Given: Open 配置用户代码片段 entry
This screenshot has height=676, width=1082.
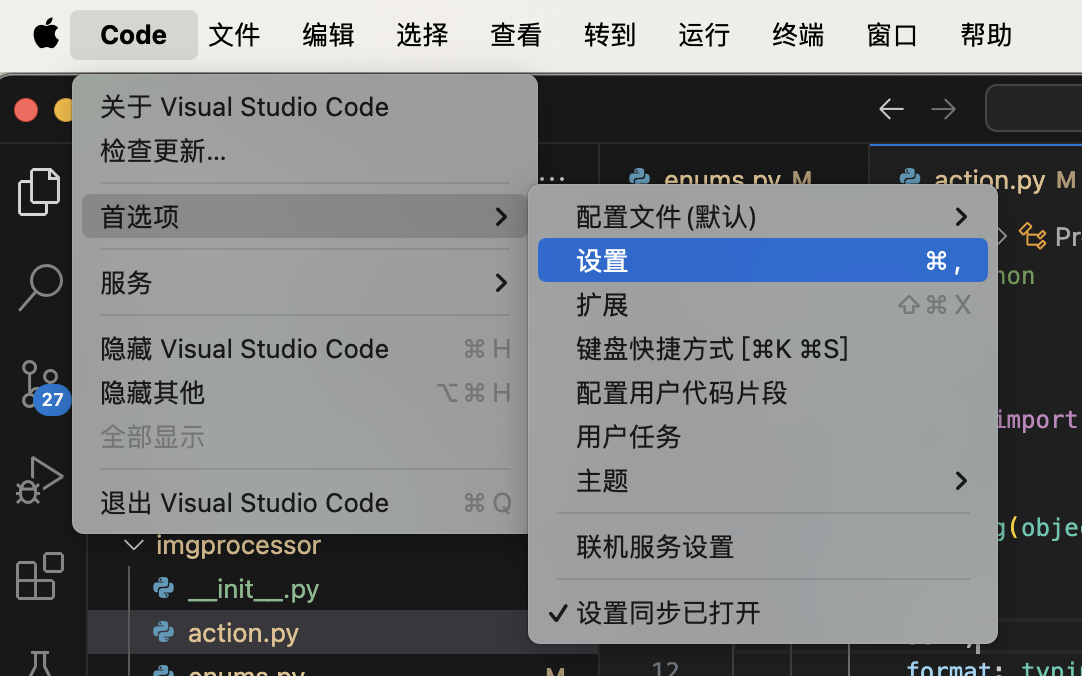Looking at the screenshot, I should pos(763,392).
